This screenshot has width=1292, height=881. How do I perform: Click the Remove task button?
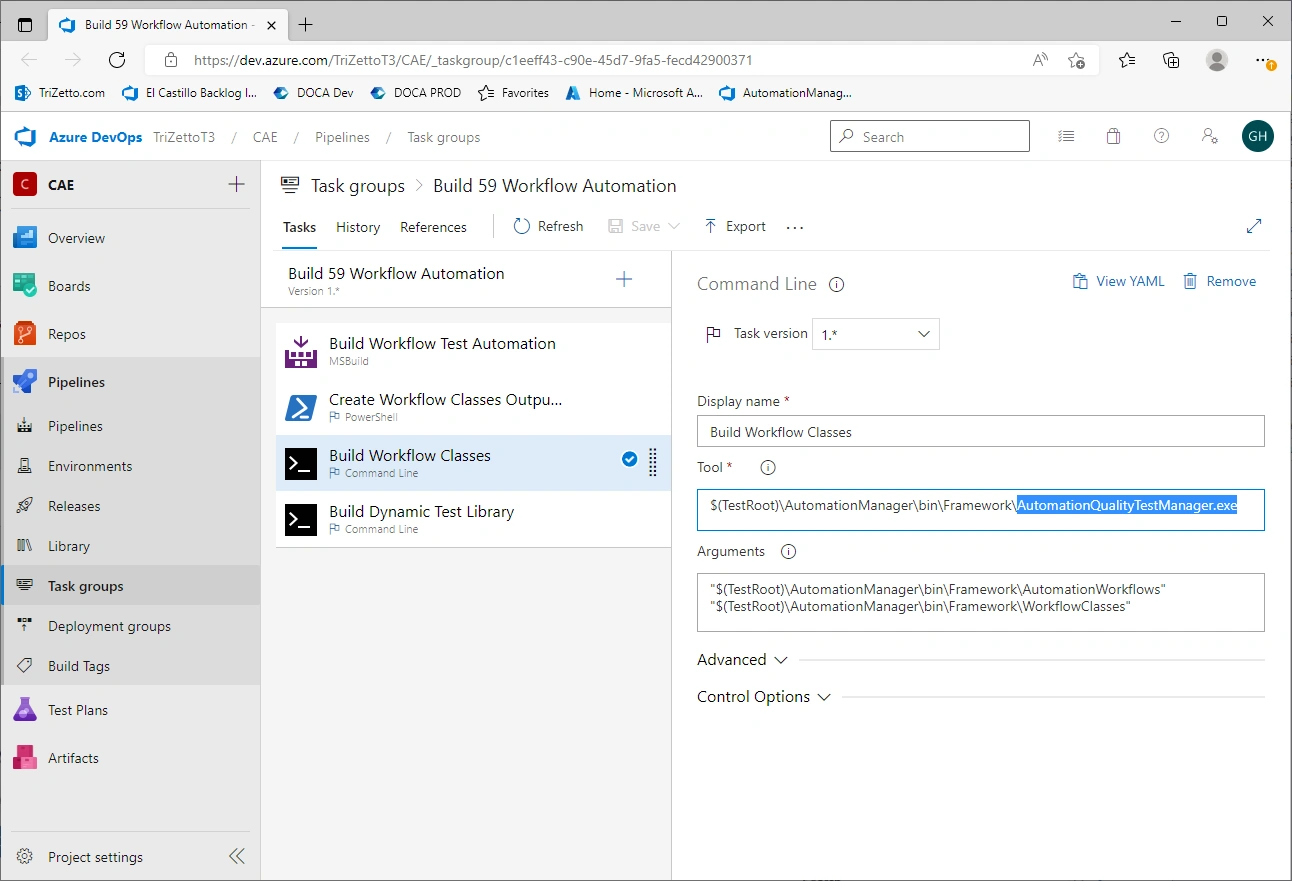(x=1219, y=281)
